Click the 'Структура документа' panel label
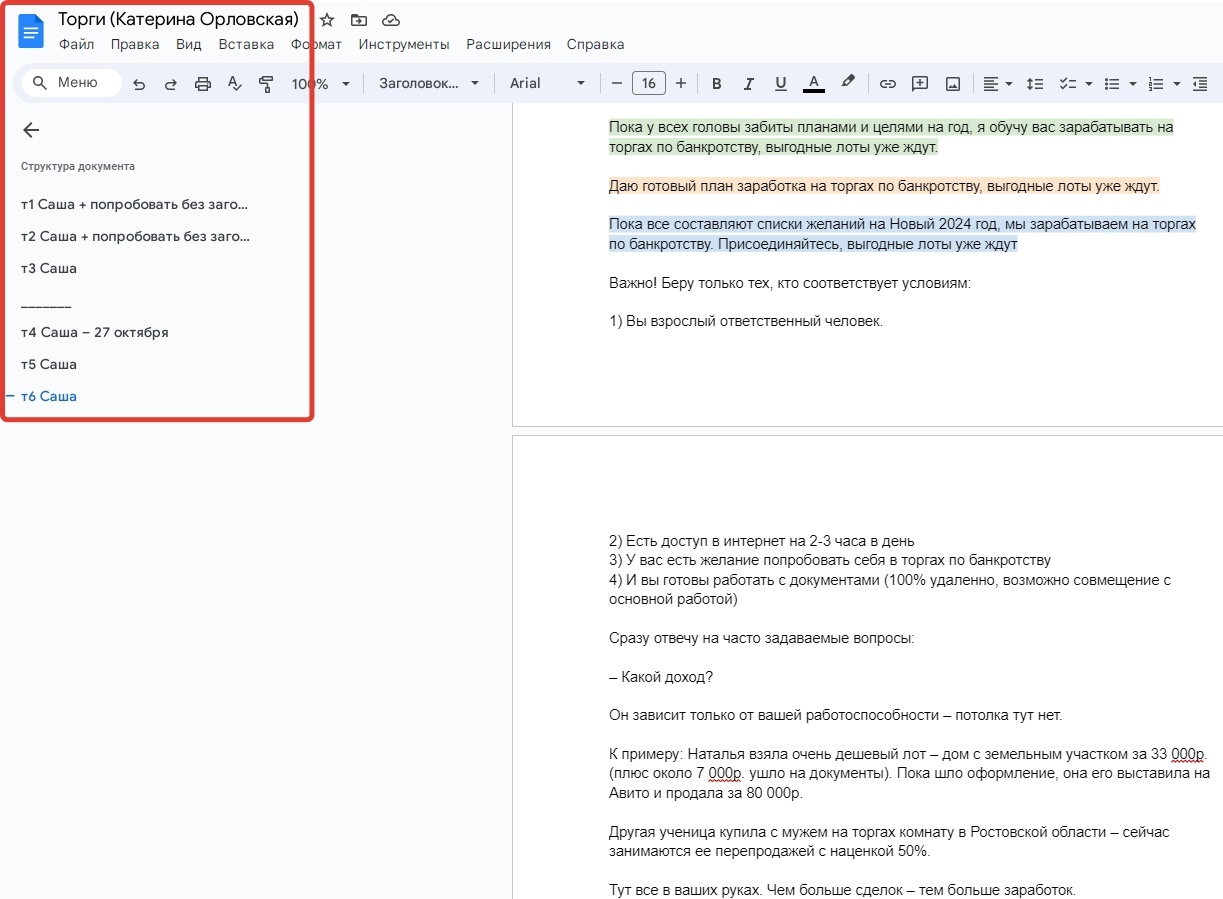The image size is (1223, 899). point(78,166)
